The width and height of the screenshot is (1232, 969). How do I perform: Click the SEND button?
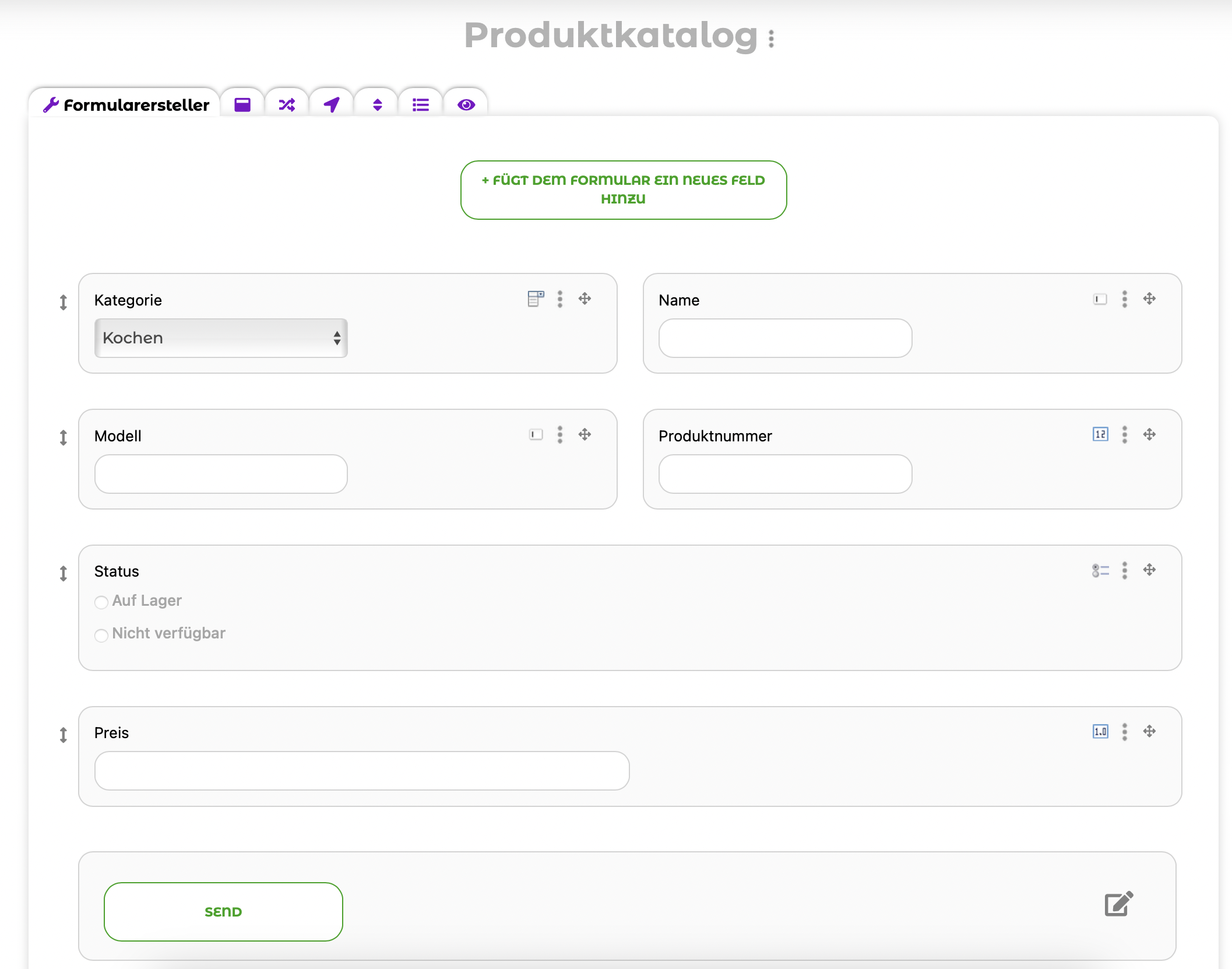click(223, 912)
